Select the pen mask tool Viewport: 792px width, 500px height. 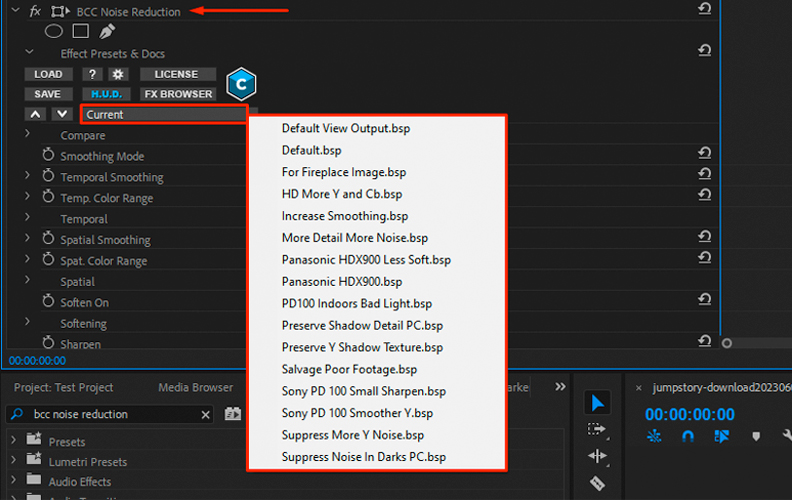(x=107, y=31)
